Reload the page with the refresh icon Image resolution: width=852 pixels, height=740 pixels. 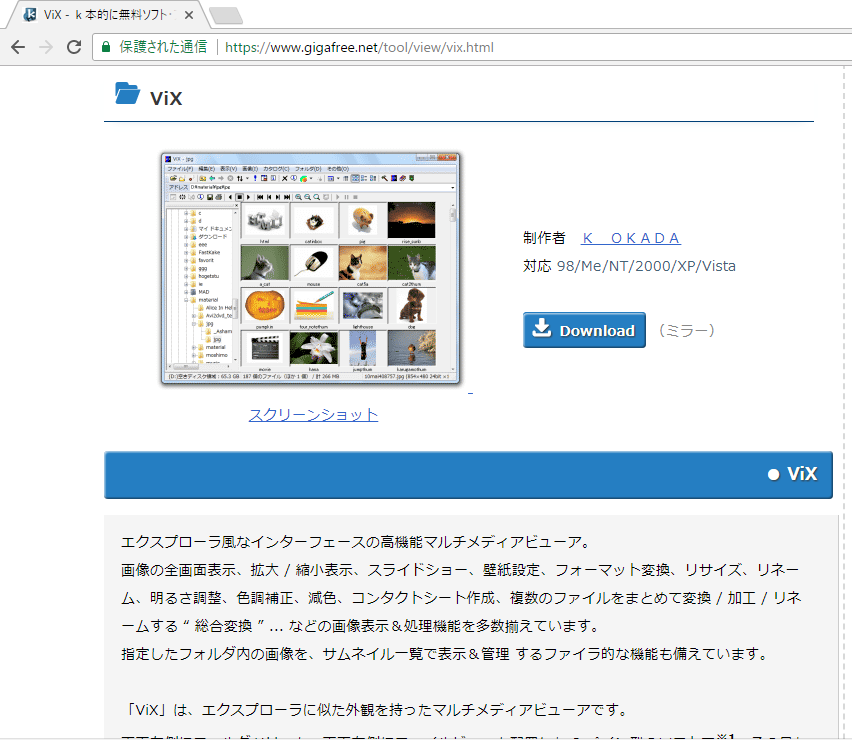click(74, 47)
